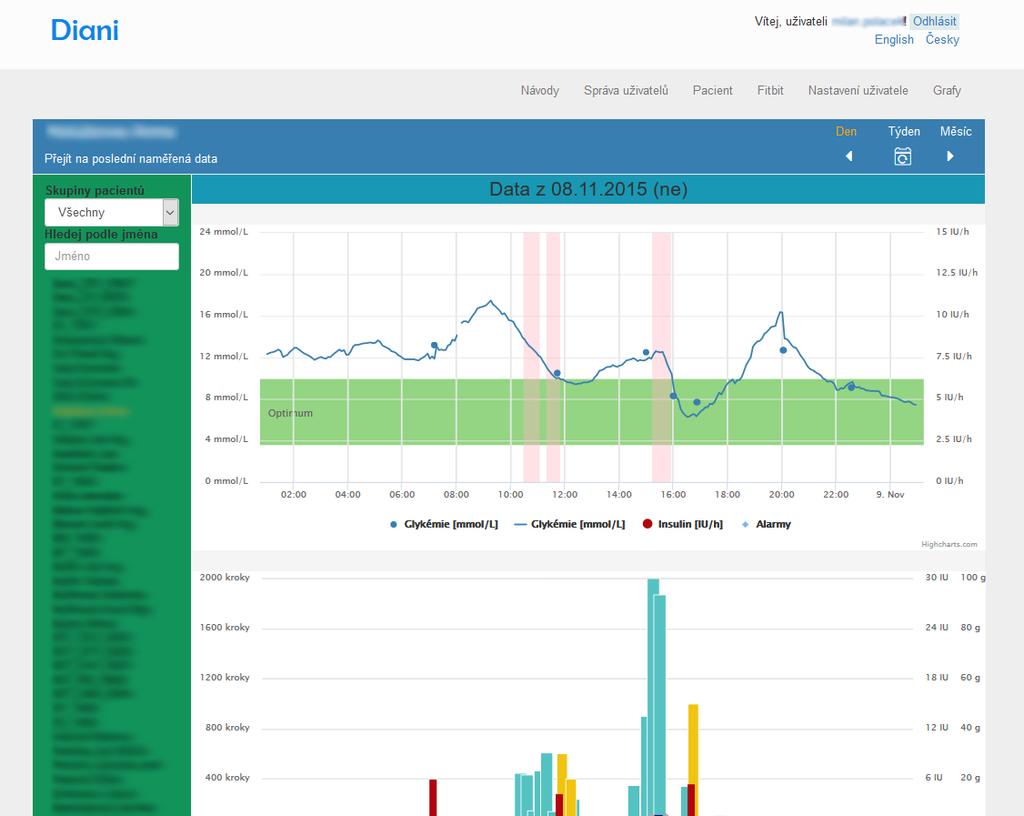Click the Odhlásit logout link
The height and width of the screenshot is (816, 1024).
point(934,21)
